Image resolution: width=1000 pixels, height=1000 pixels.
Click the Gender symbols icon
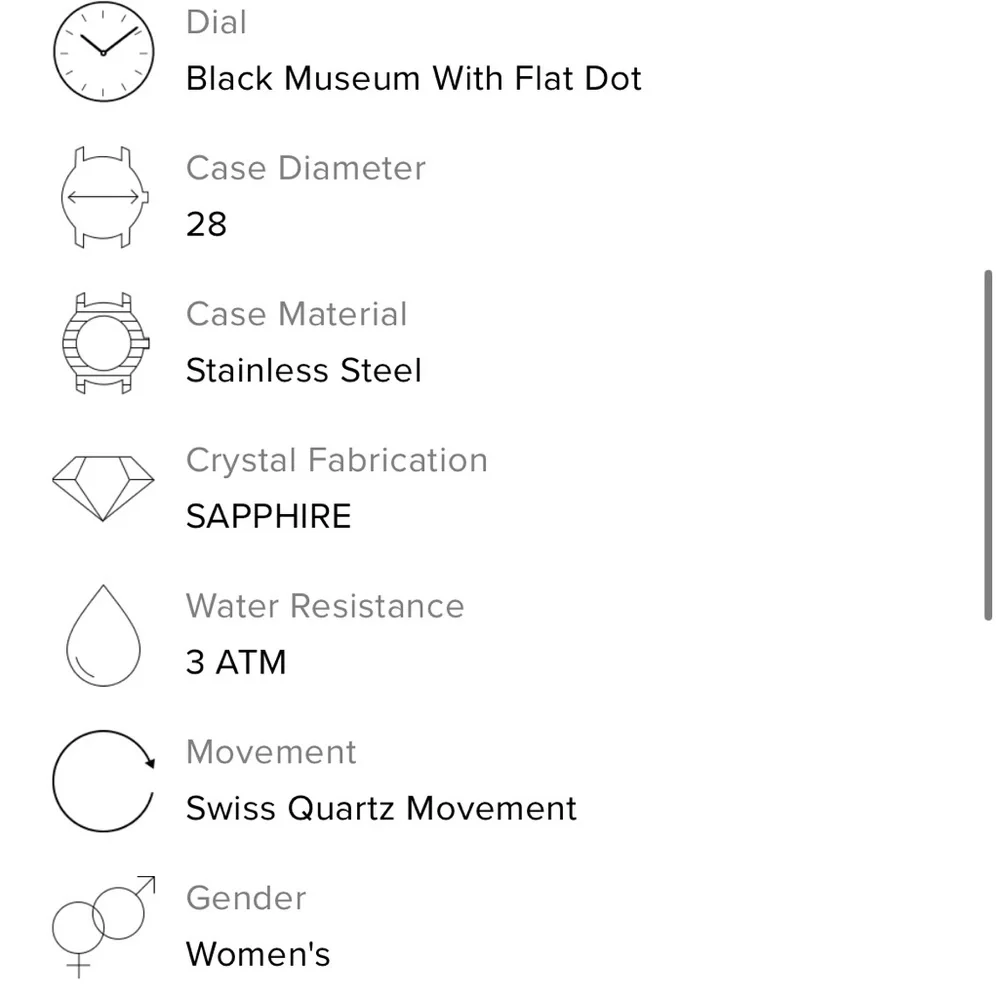103,927
